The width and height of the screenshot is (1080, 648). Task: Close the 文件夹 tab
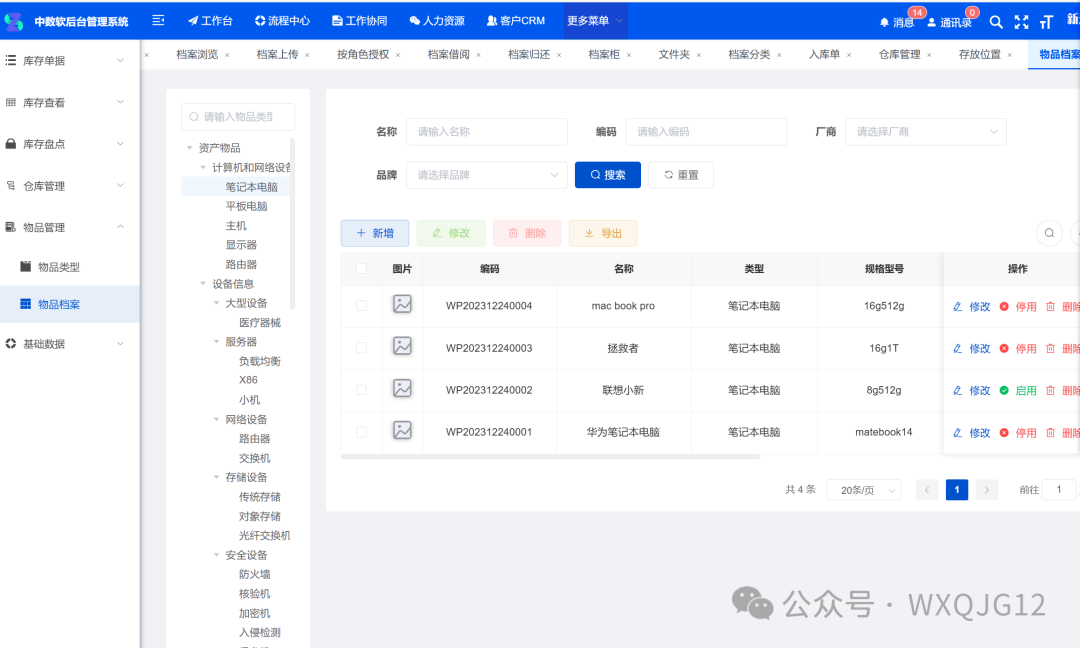[x=698, y=55]
